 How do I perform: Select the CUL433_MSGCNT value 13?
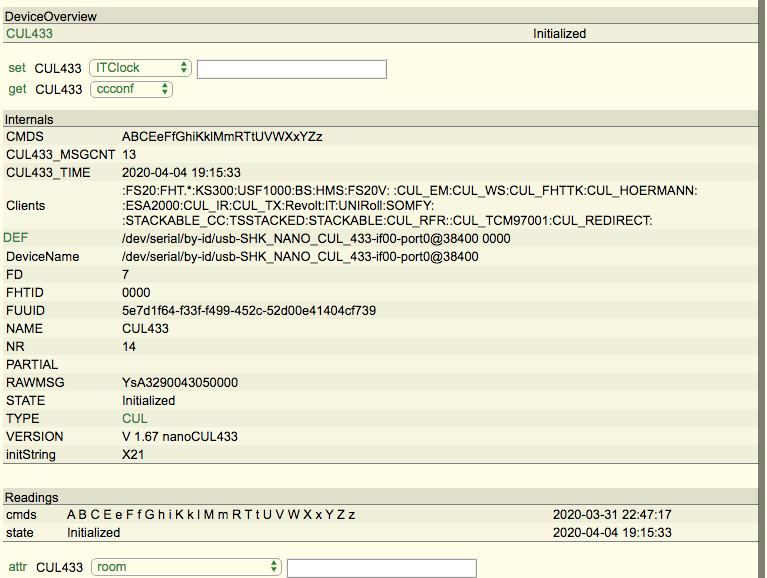tap(129, 155)
